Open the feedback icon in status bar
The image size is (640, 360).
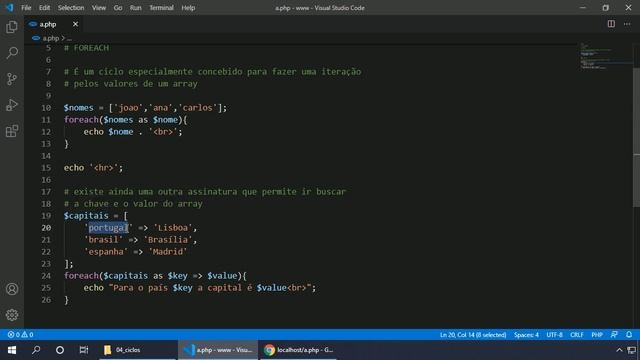(614, 335)
